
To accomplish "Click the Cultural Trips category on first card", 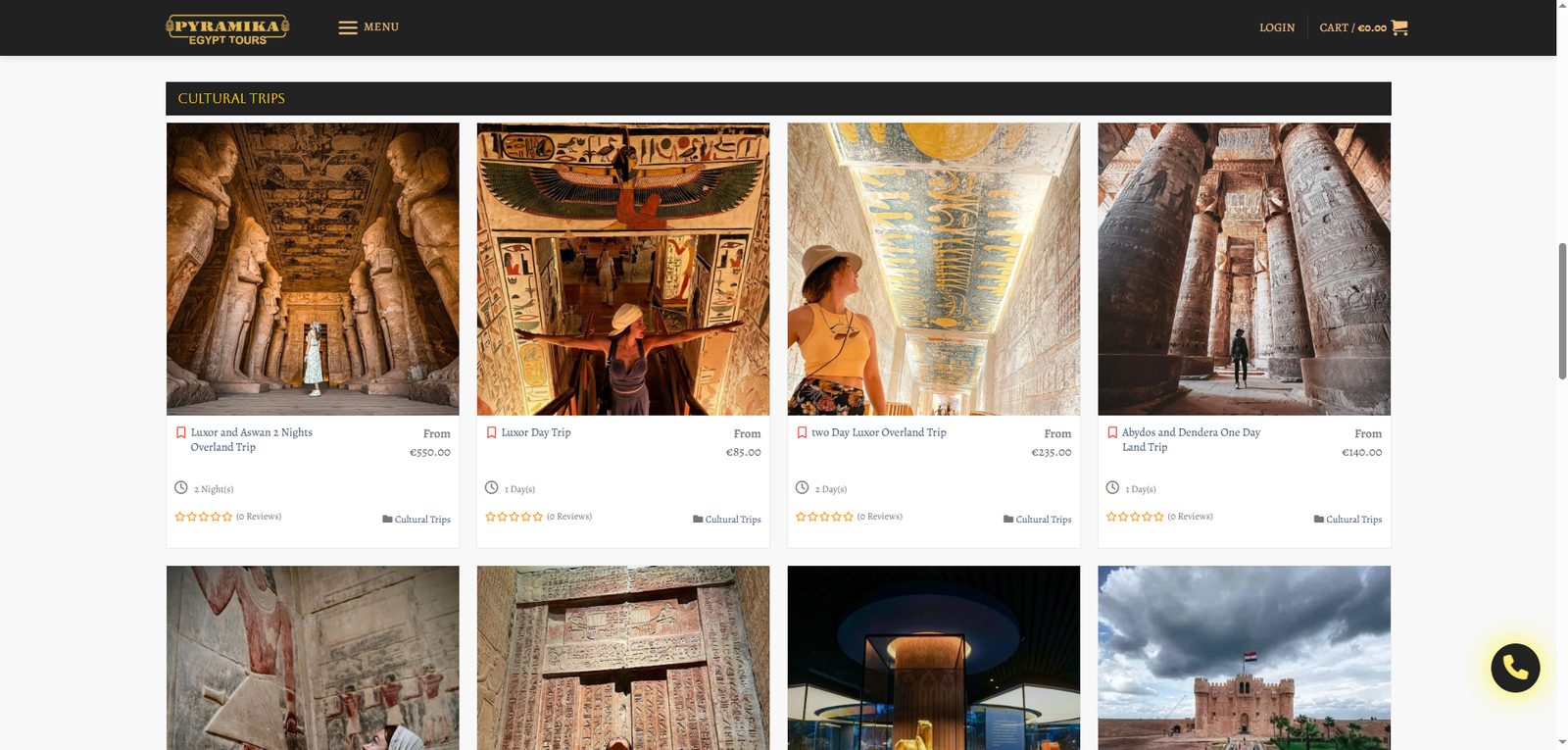I will coord(422,520).
